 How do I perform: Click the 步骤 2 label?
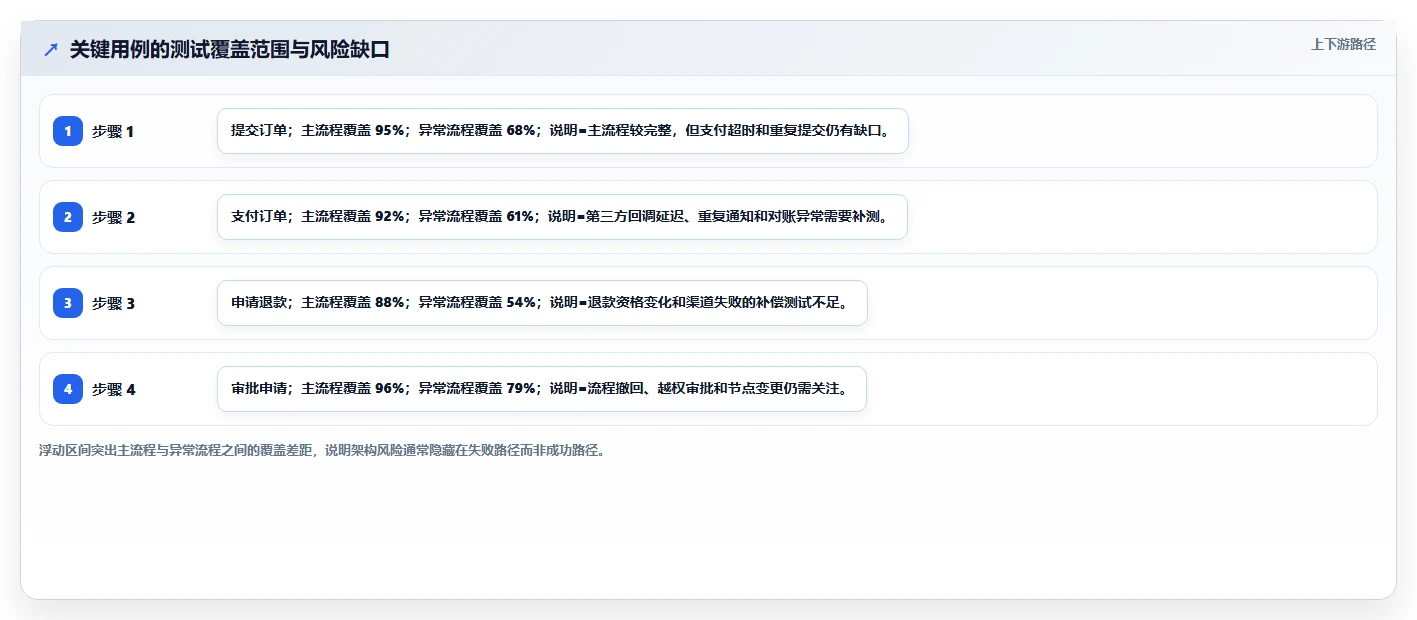point(113,218)
